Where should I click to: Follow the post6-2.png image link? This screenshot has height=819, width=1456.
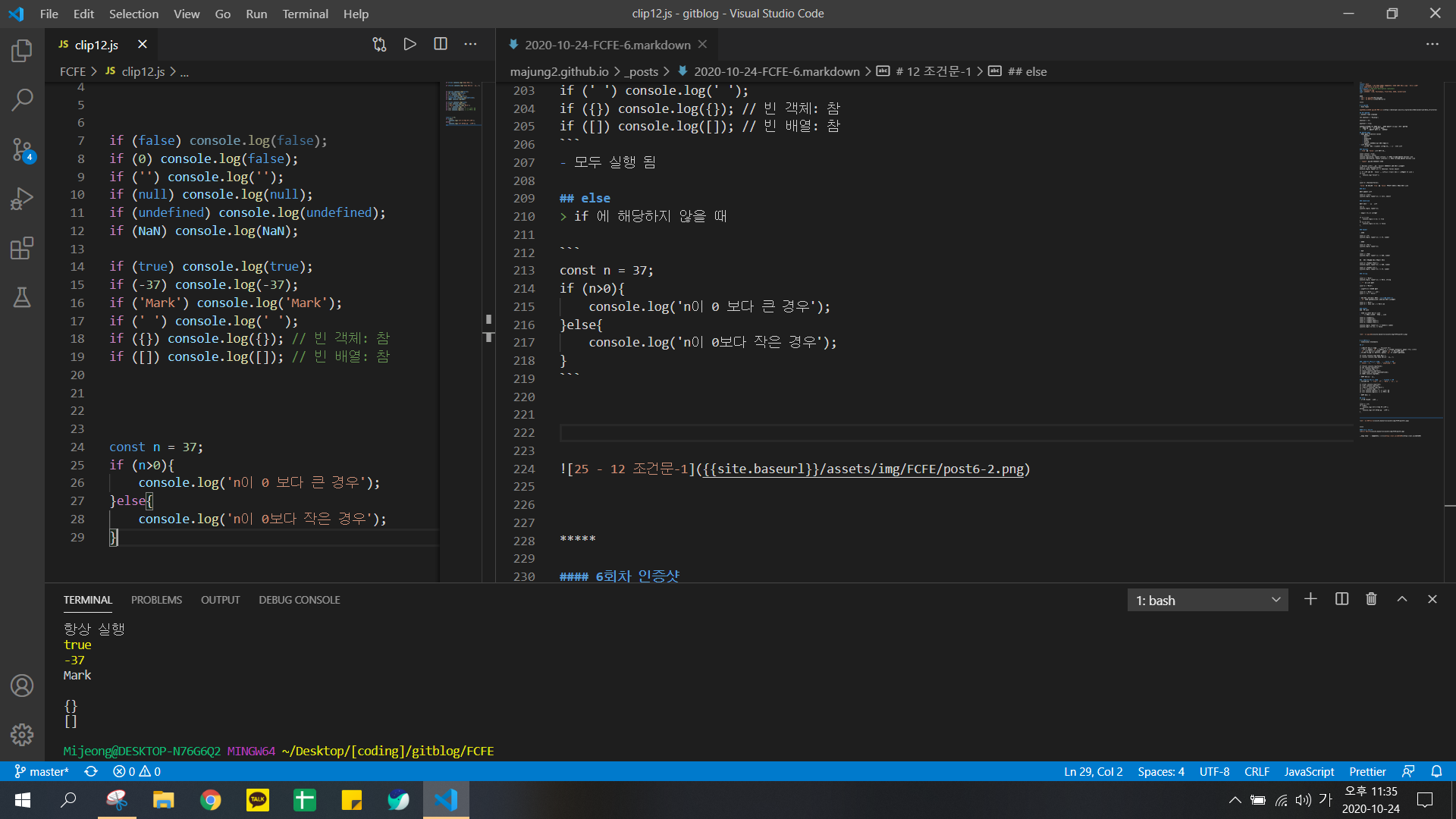click(x=863, y=469)
